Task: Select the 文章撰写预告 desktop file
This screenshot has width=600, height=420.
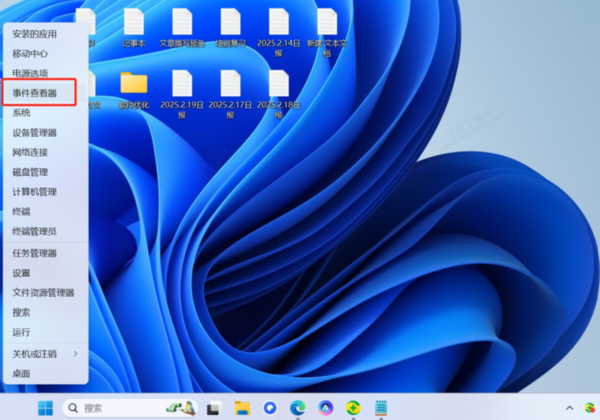Action: point(182,29)
